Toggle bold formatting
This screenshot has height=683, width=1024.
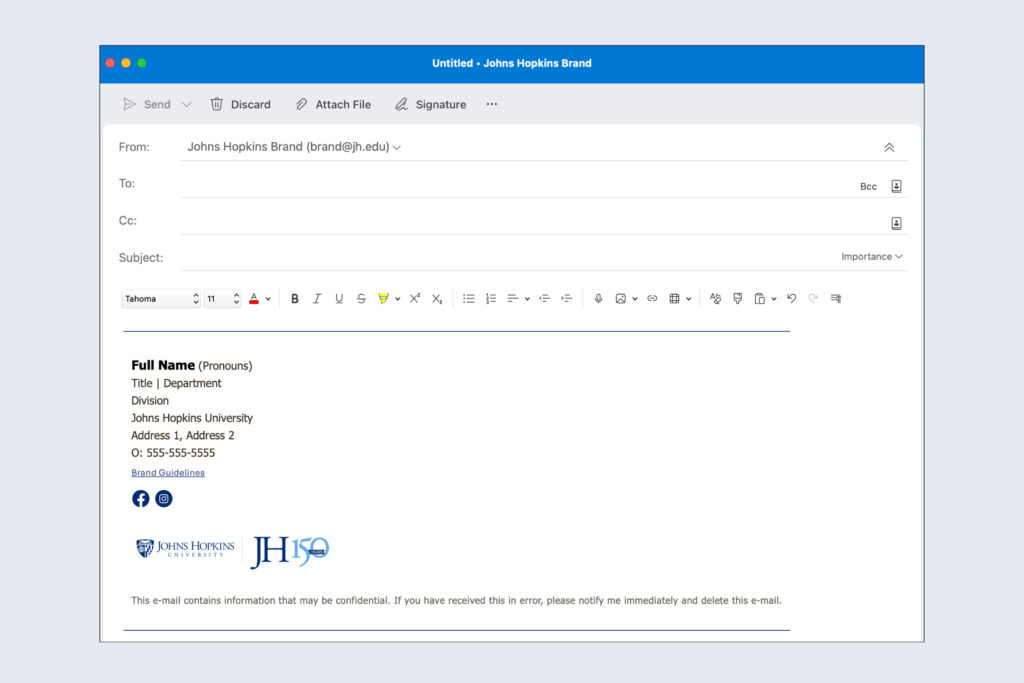(295, 299)
